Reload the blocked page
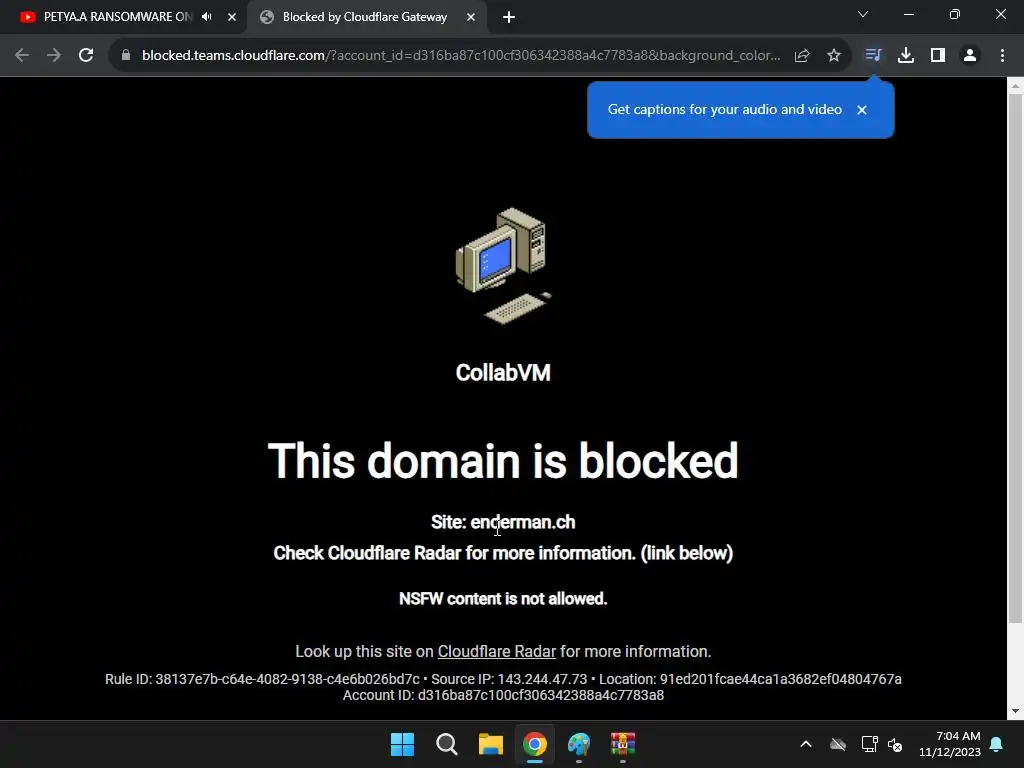1024x768 pixels. click(x=86, y=56)
